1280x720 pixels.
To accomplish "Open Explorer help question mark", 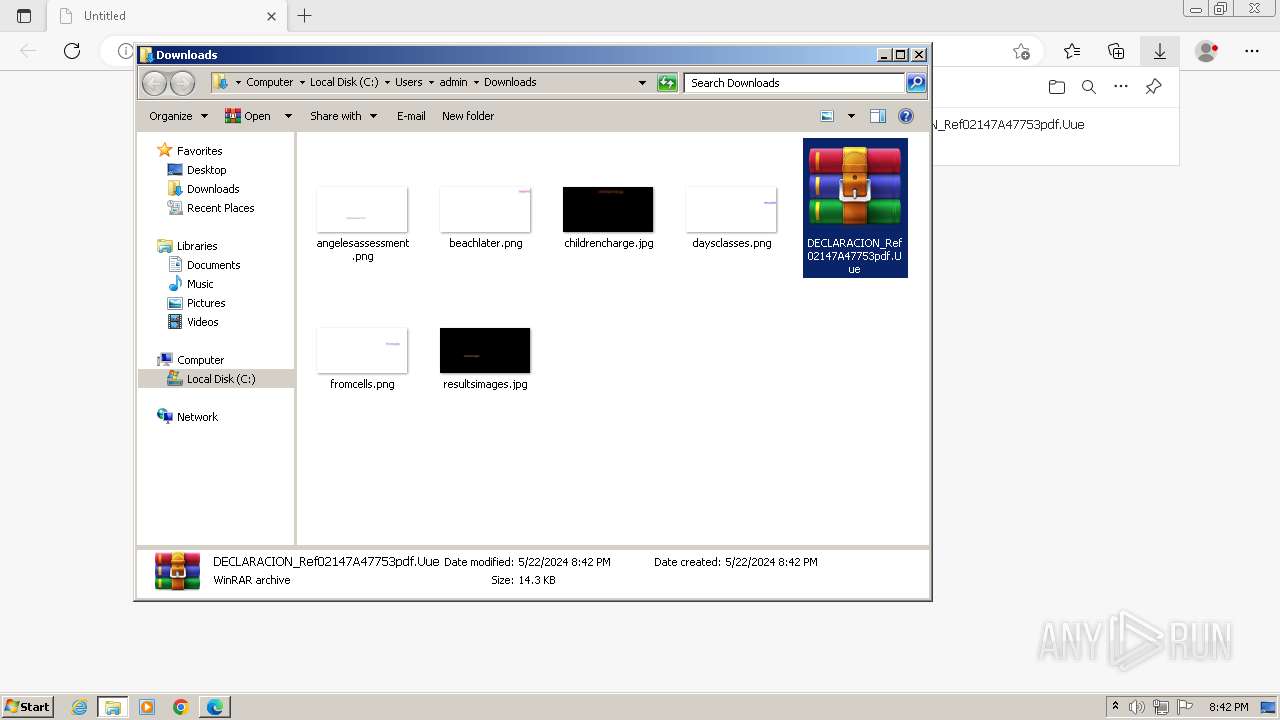I will click(906, 116).
